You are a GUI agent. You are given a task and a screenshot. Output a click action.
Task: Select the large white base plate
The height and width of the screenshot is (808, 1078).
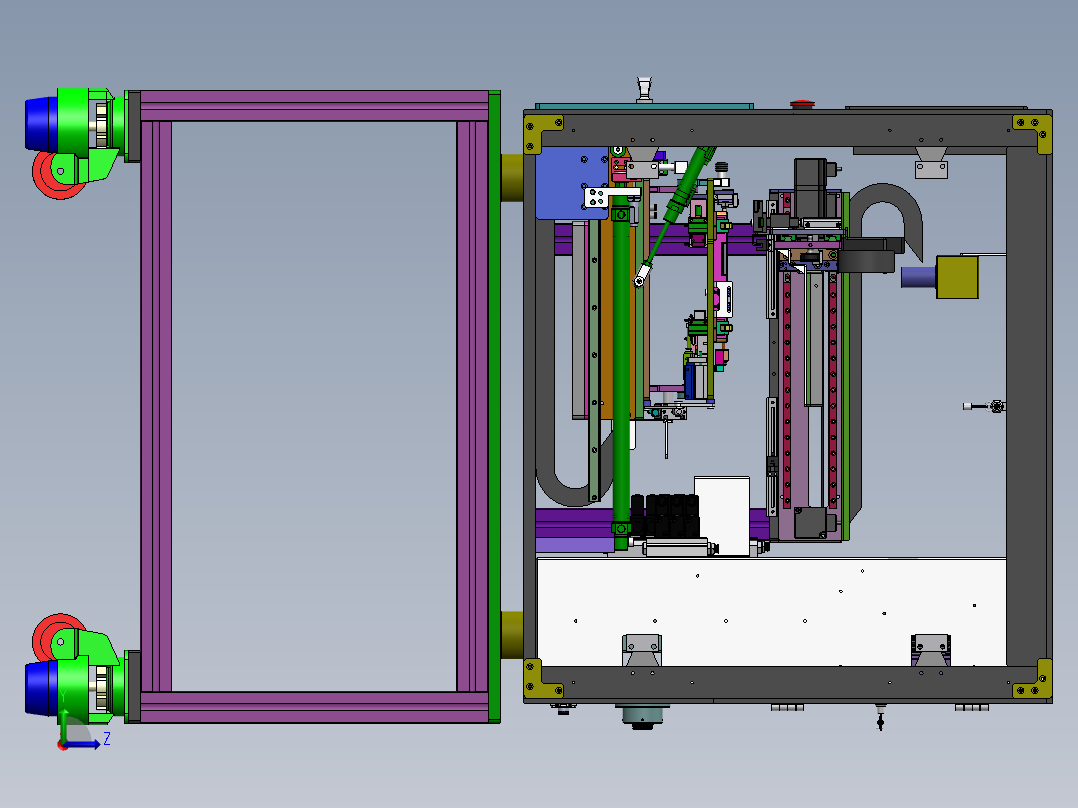pyautogui.click(x=771, y=612)
